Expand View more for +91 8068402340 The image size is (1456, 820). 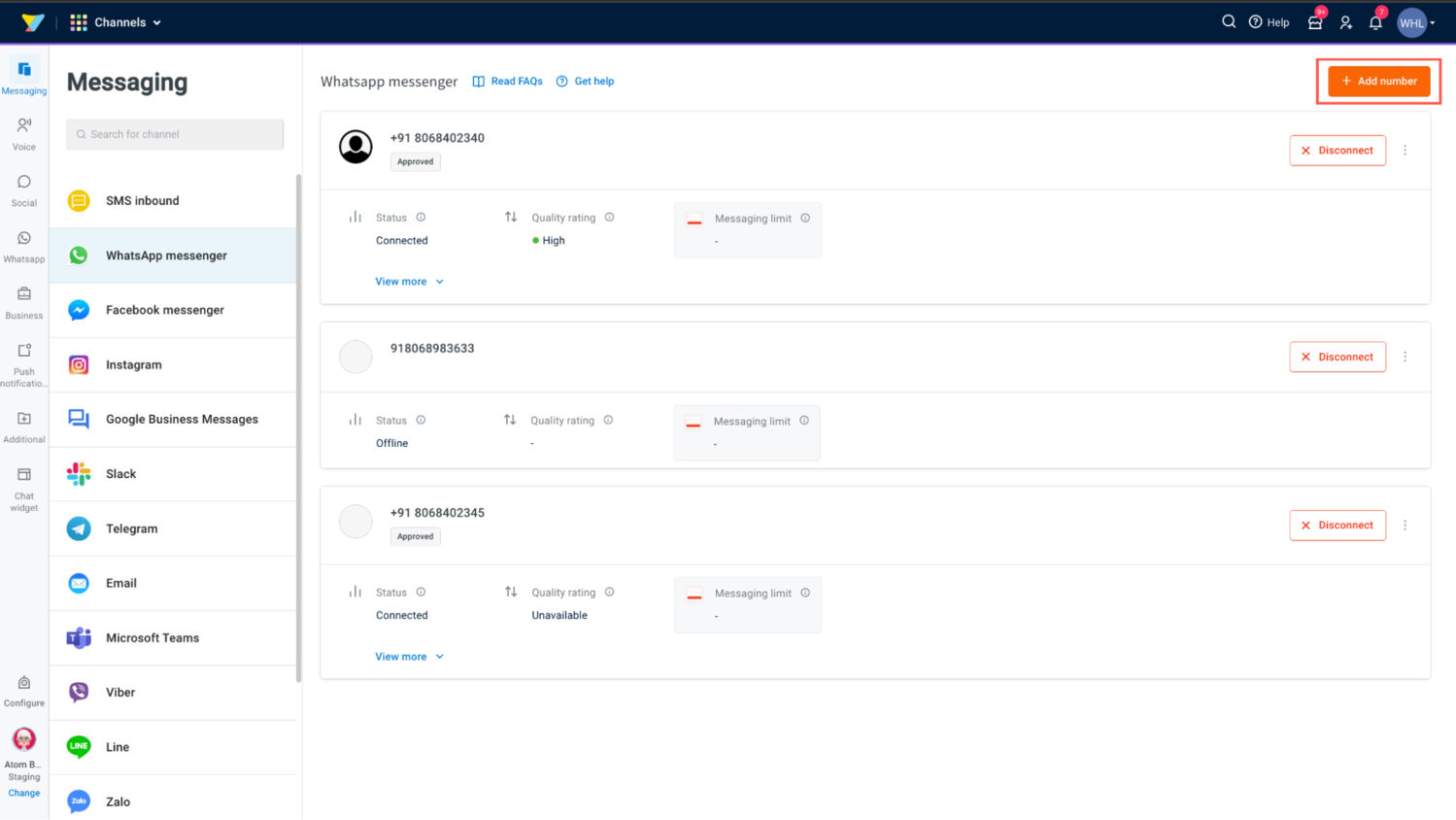409,282
